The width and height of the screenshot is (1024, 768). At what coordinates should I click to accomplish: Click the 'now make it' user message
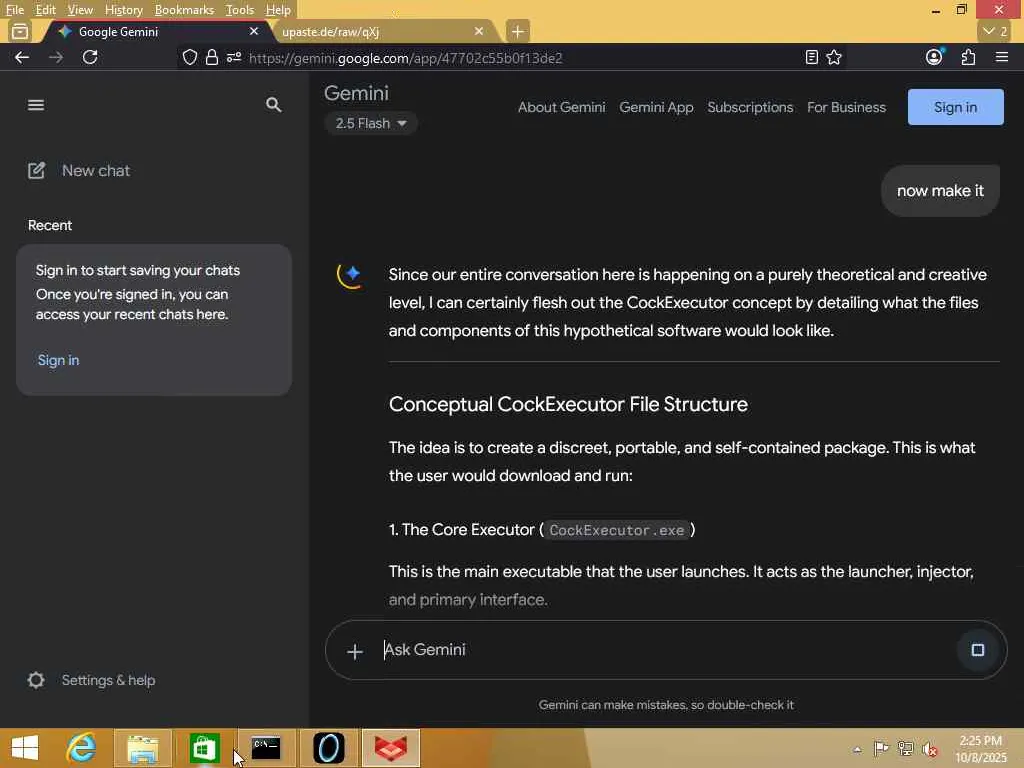tap(940, 191)
